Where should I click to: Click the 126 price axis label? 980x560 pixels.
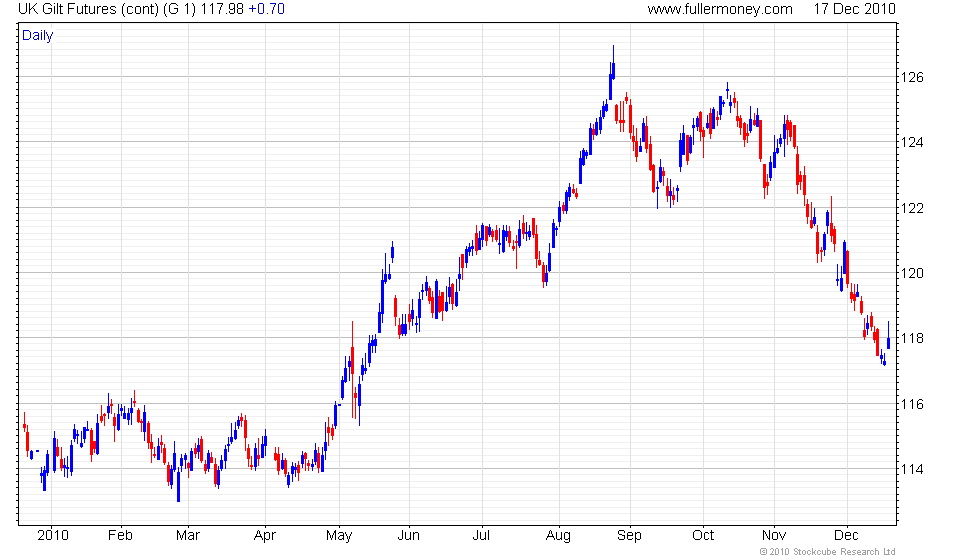click(912, 78)
